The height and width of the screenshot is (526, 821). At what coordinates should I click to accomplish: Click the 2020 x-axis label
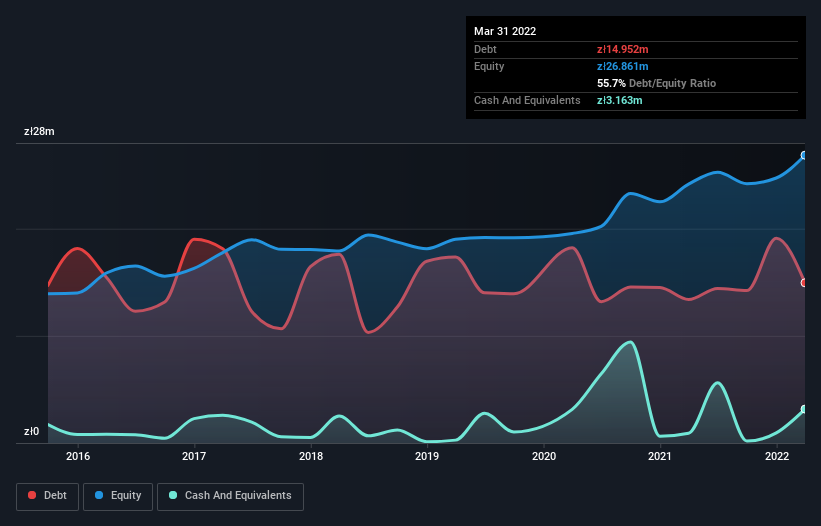(x=544, y=456)
